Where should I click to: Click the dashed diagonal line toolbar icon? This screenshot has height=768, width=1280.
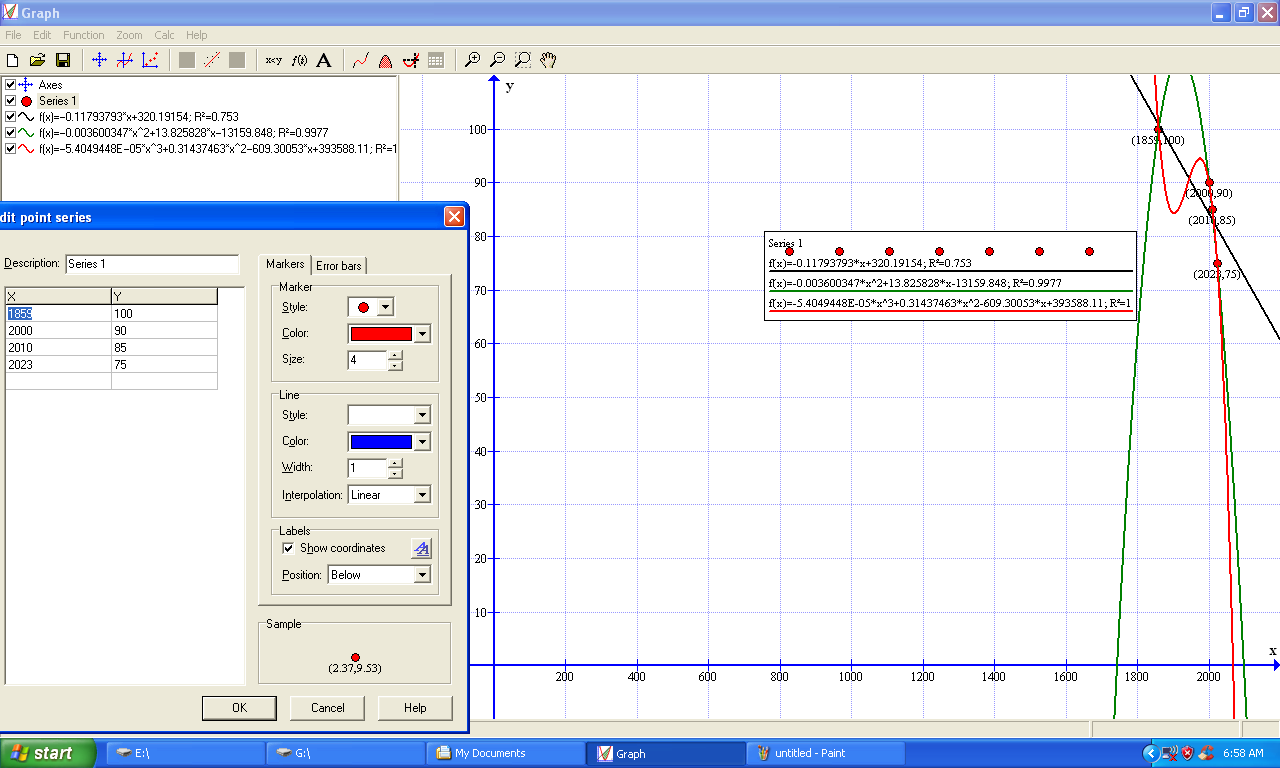click(x=212, y=60)
